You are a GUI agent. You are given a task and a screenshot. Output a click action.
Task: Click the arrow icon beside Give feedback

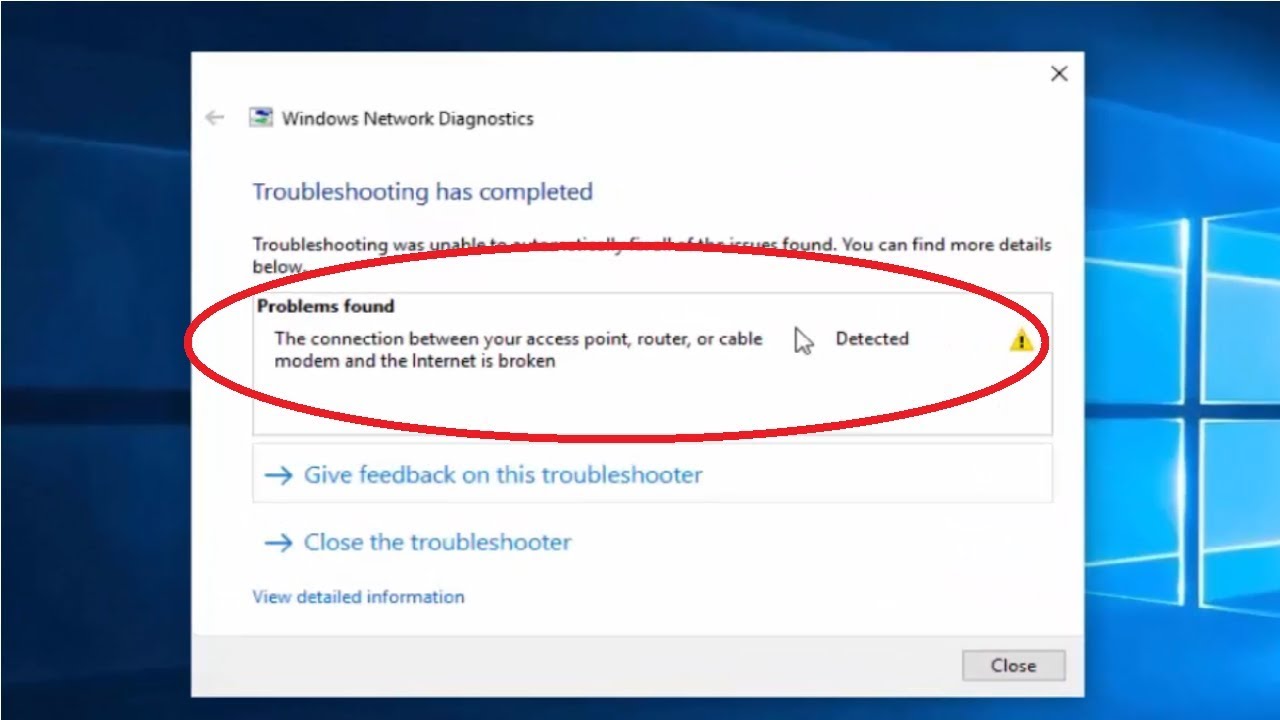tap(278, 475)
